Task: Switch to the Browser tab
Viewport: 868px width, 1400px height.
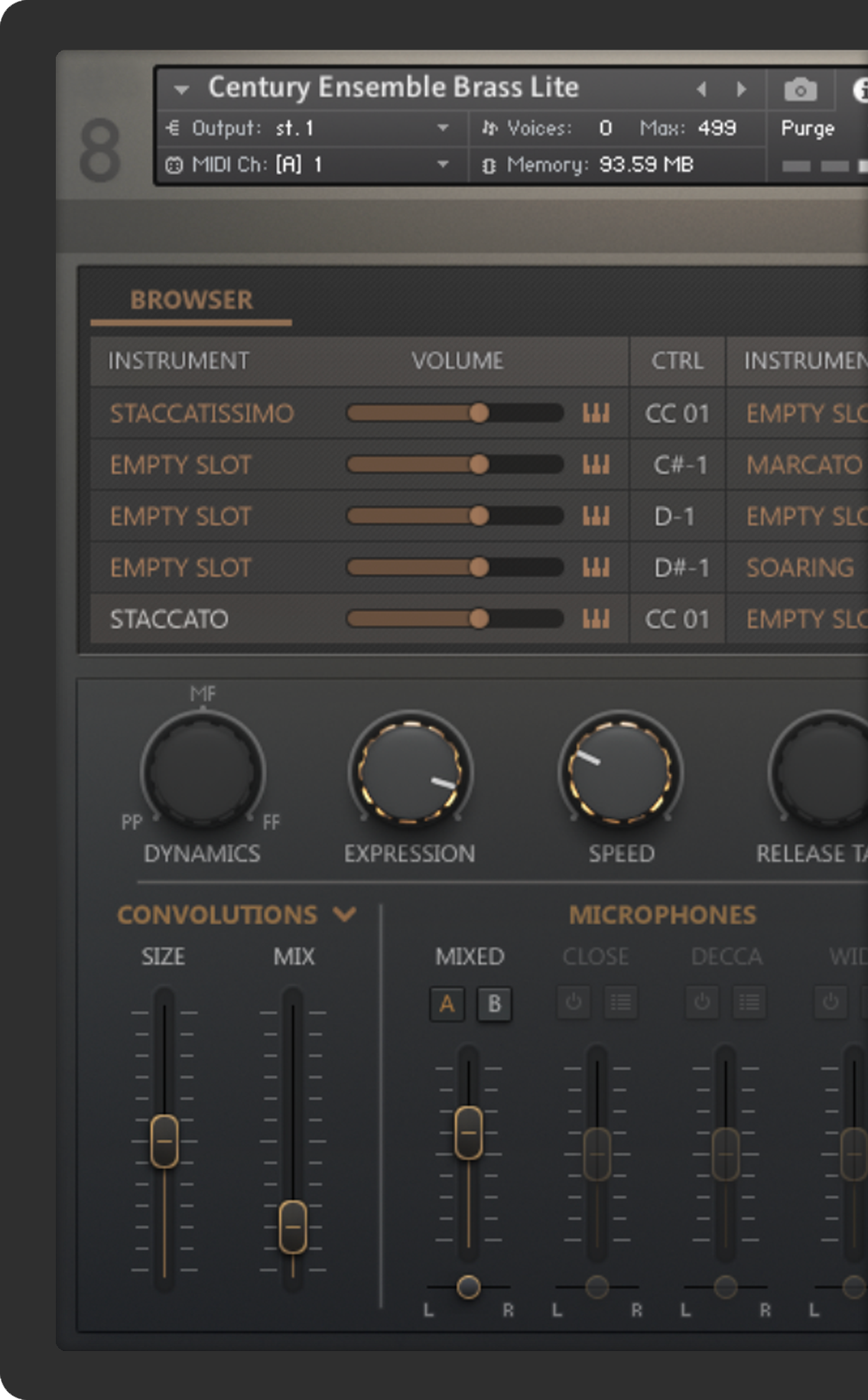Action: point(191,300)
